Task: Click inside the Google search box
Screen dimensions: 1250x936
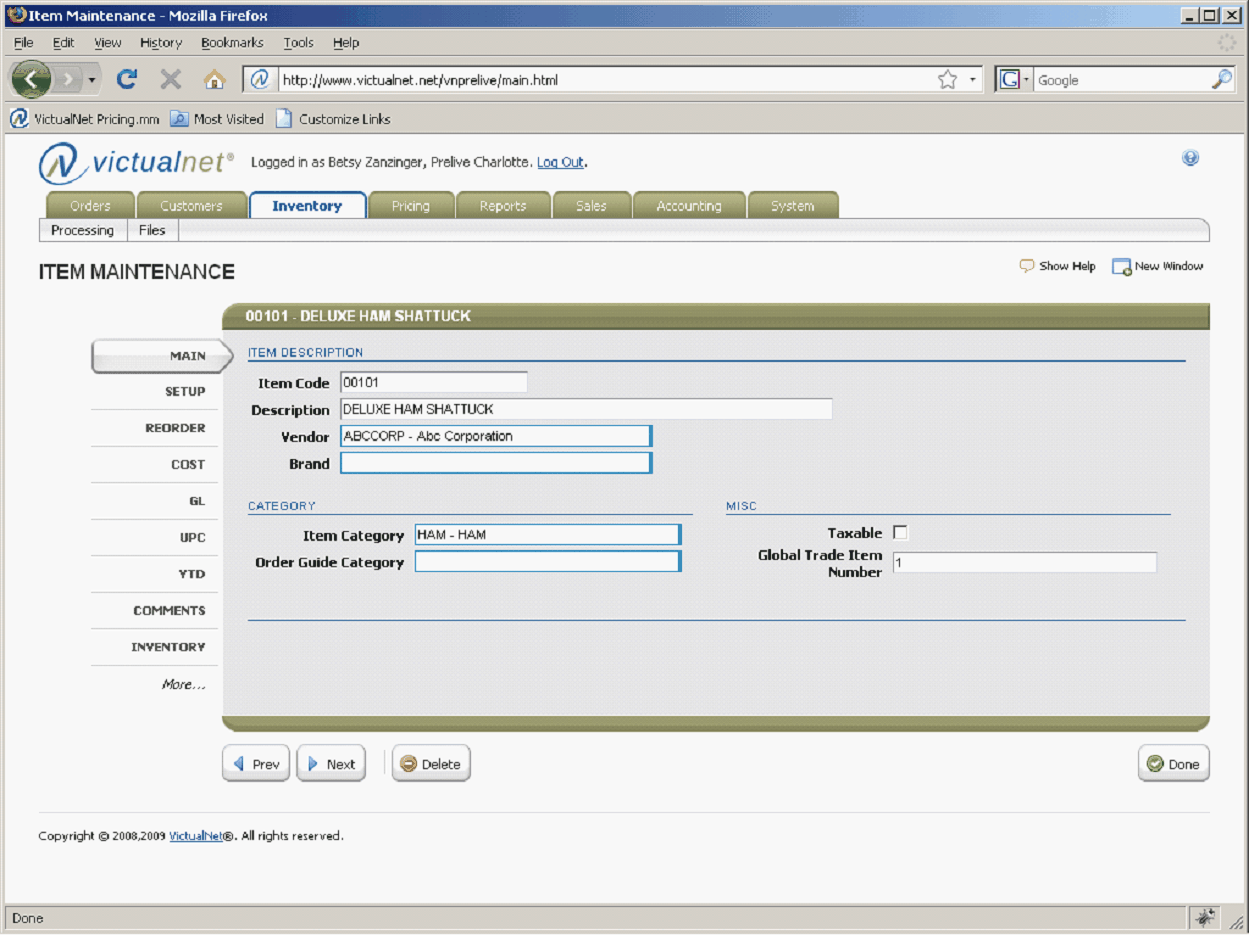Action: click(x=1122, y=80)
